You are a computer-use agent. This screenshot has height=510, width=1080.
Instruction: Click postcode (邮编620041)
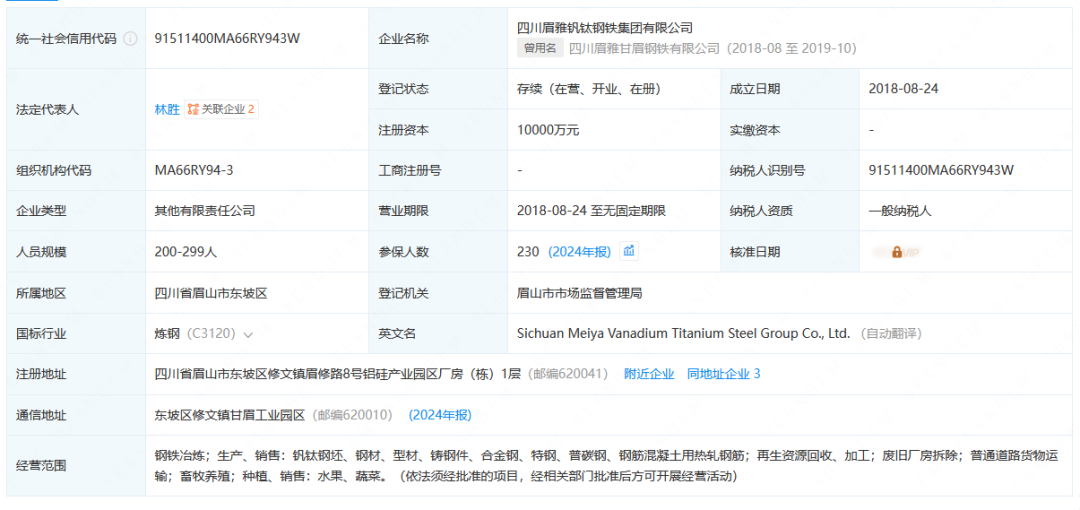(x=568, y=374)
